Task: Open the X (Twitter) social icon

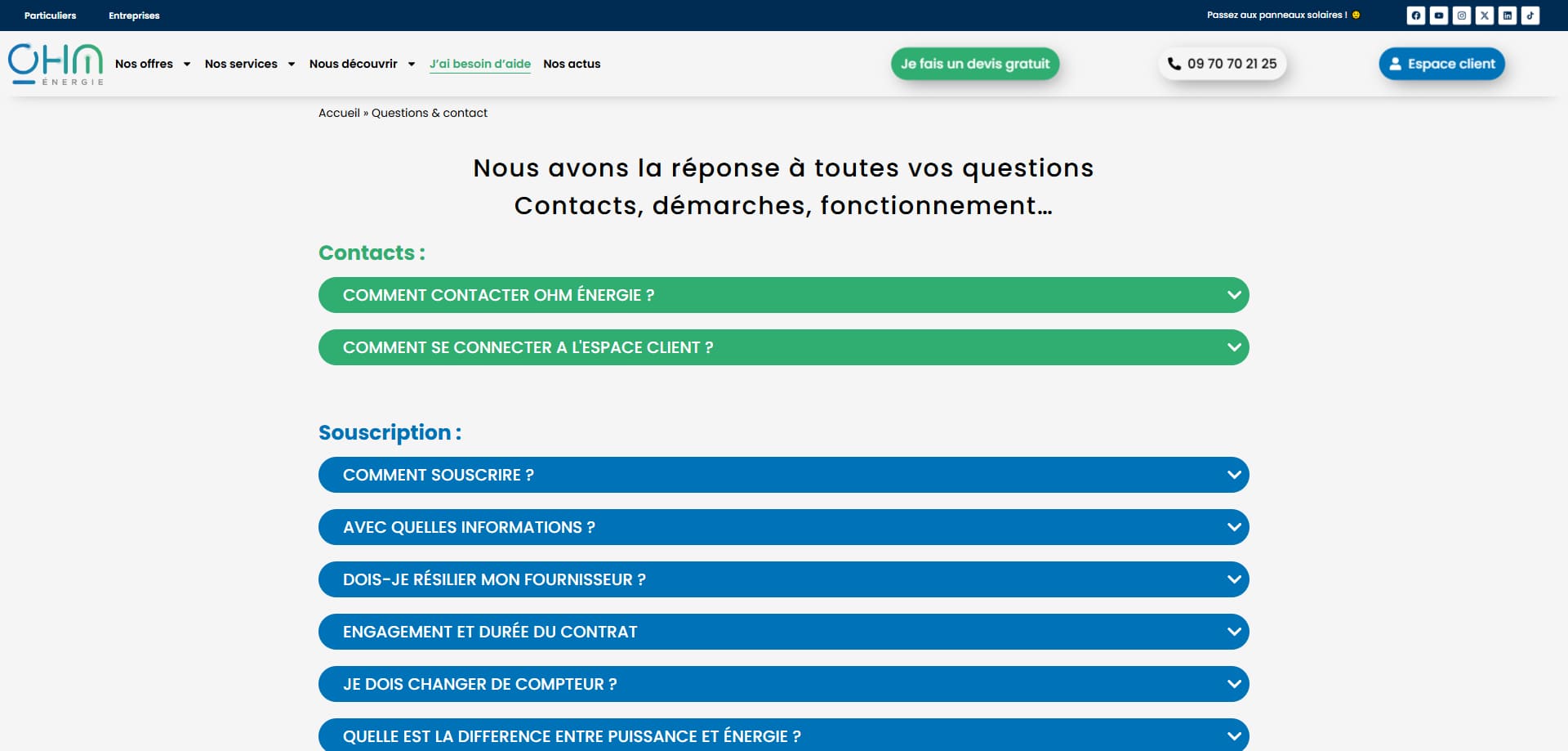Action: click(x=1485, y=16)
